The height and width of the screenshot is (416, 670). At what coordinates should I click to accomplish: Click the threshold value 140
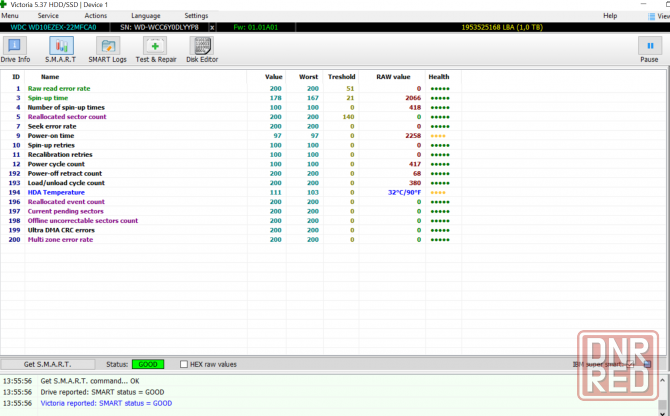[348, 117]
